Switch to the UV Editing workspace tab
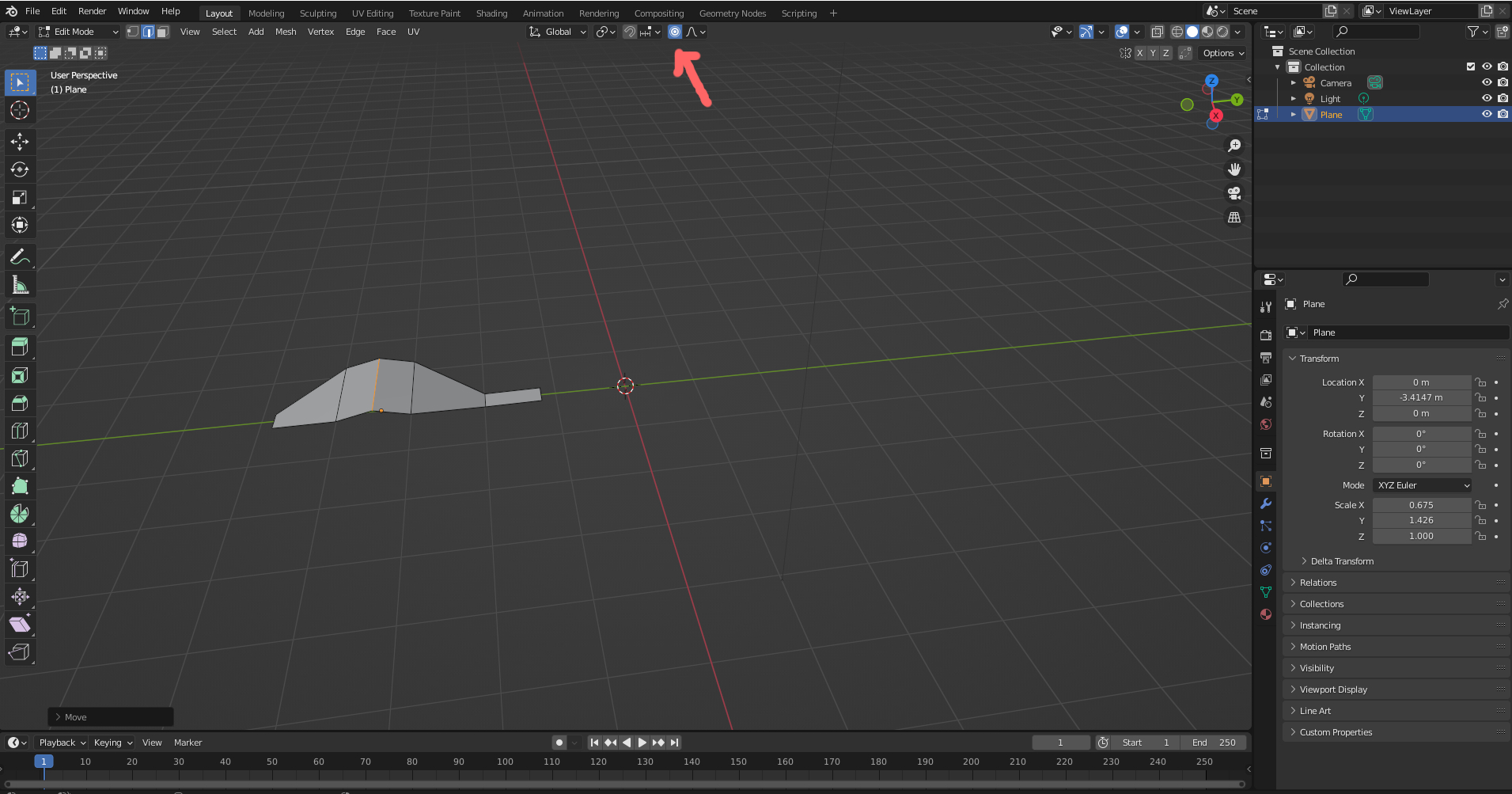This screenshot has width=1512, height=794. coord(373,13)
